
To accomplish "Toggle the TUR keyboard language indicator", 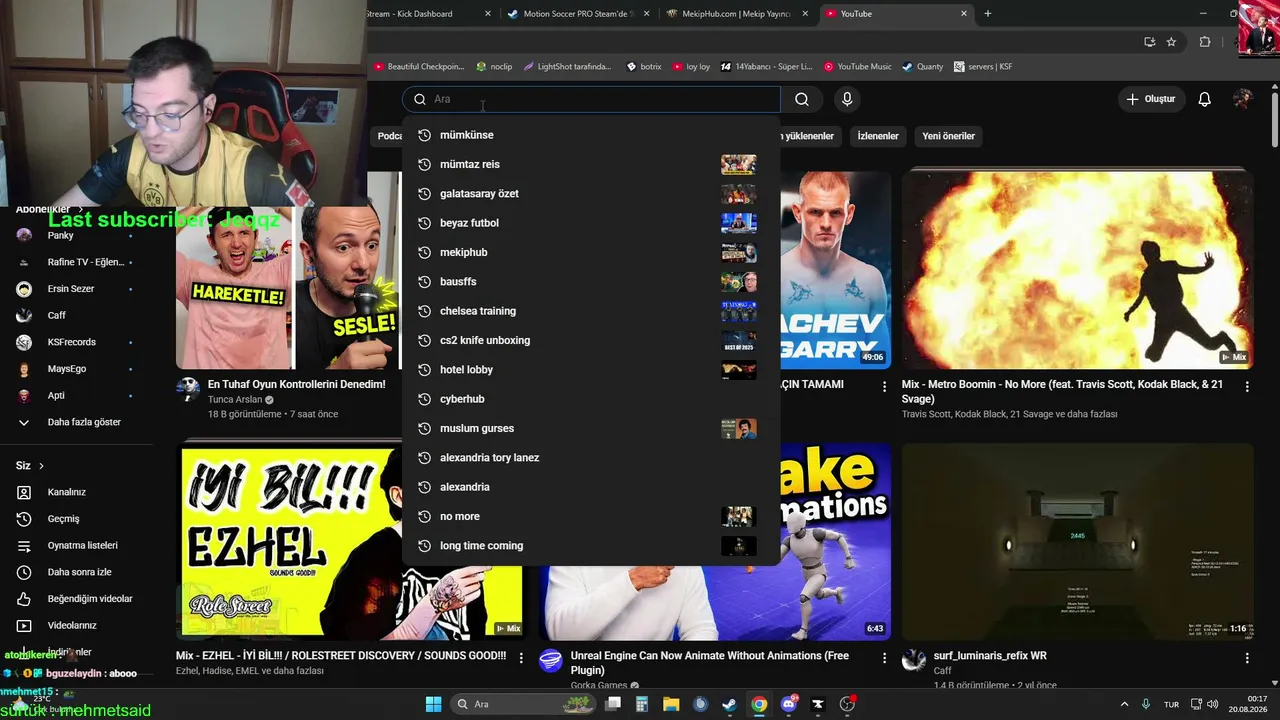I will (1171, 704).
